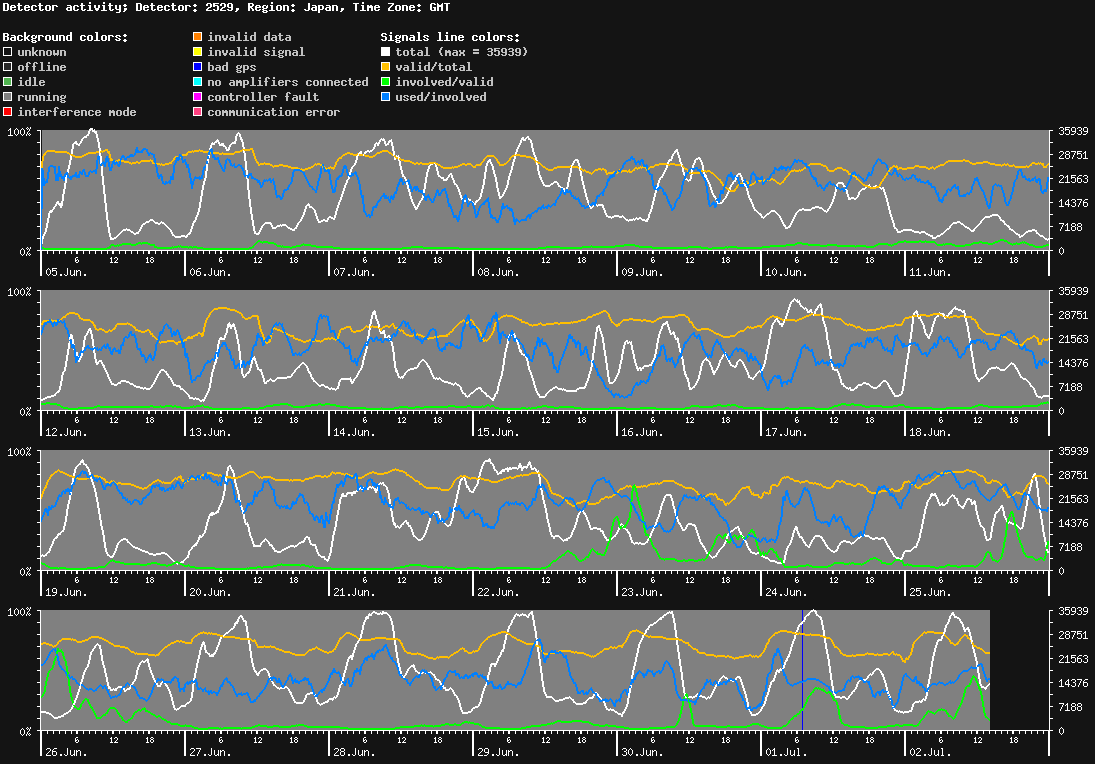This screenshot has height=764, width=1095.
Task: Click the 'bad gps' legend label
Action: point(232,67)
